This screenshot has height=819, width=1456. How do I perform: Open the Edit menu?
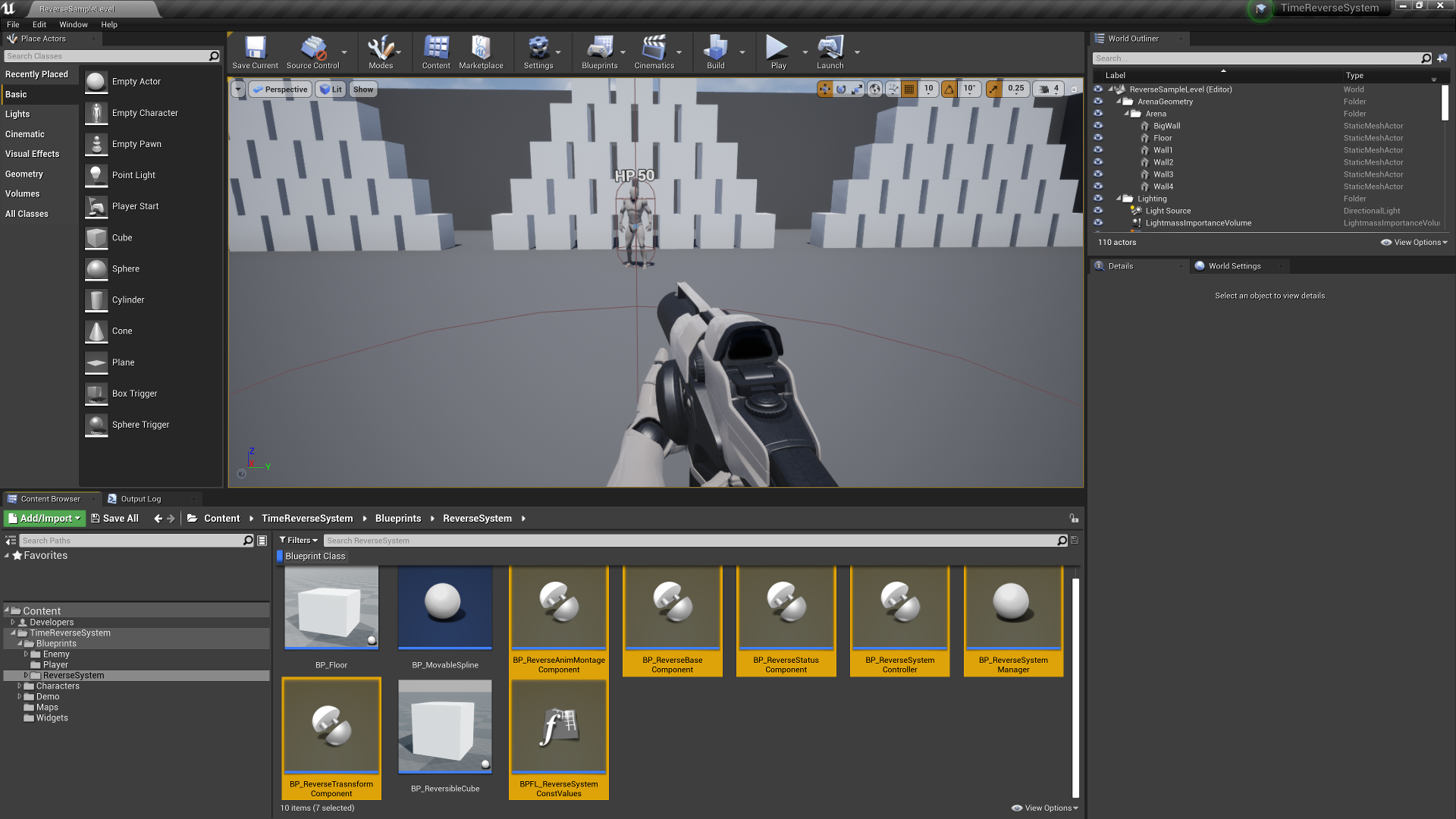39,24
